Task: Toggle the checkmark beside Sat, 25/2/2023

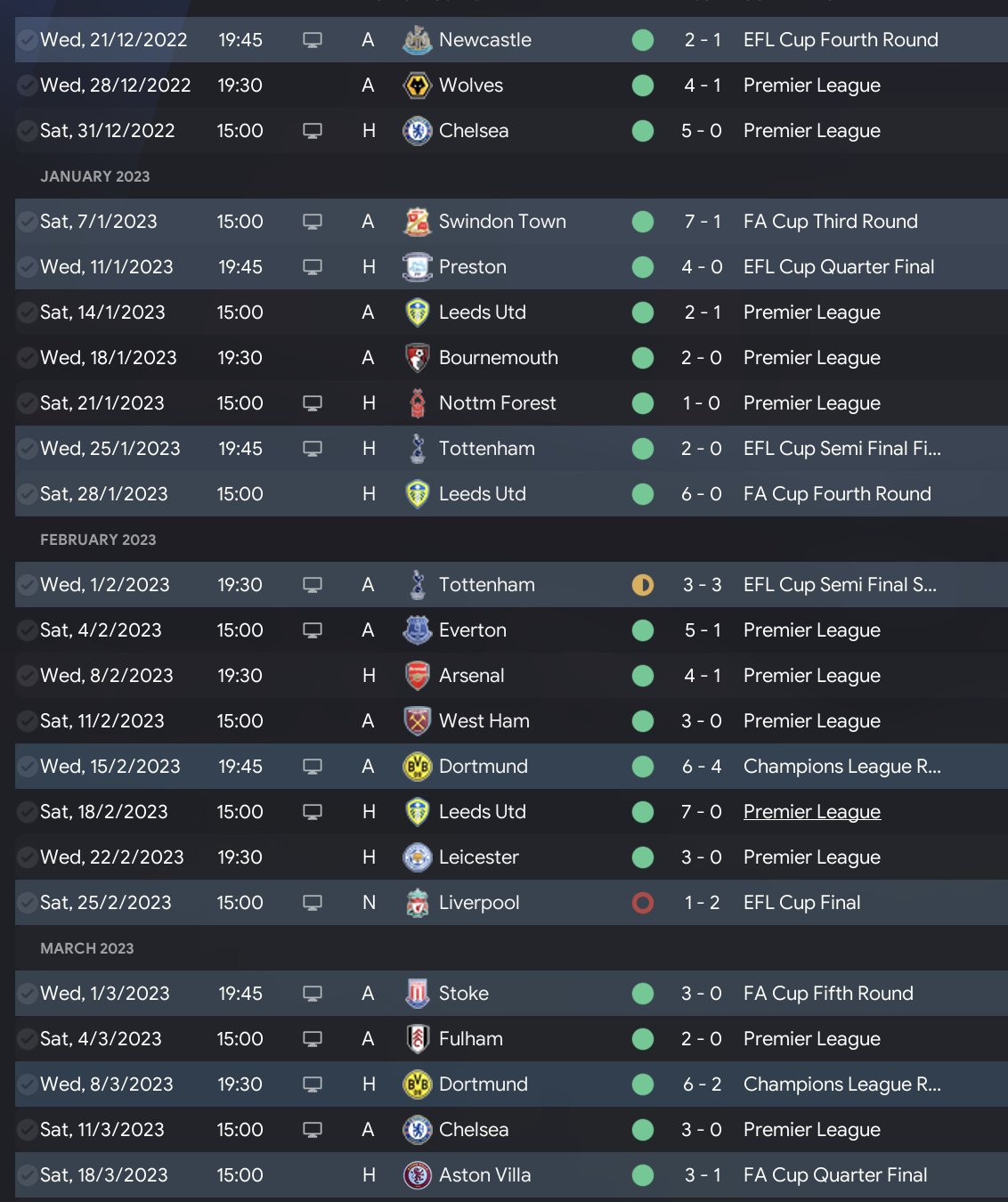Action: 28,903
